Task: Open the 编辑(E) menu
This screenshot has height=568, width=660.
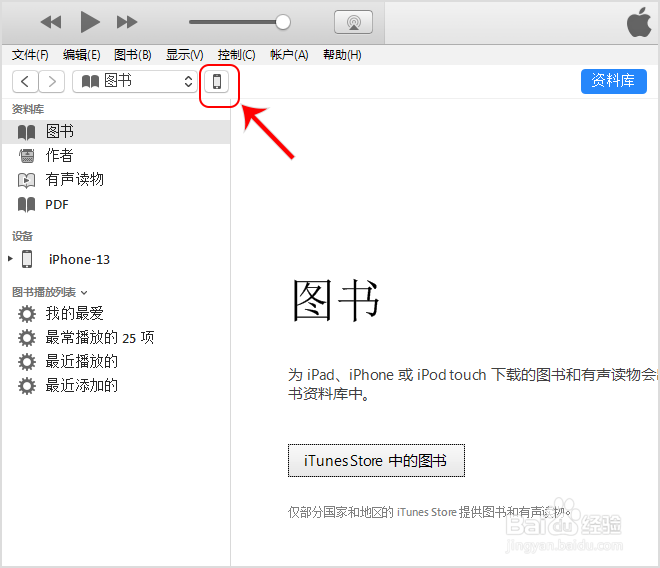Action: (82, 55)
